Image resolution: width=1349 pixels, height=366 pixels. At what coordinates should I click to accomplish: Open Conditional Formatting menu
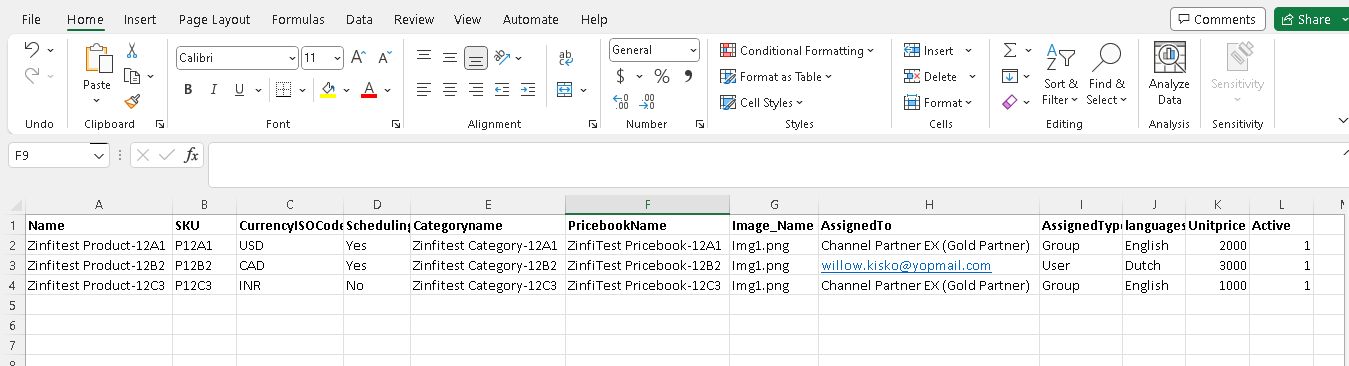coord(797,50)
